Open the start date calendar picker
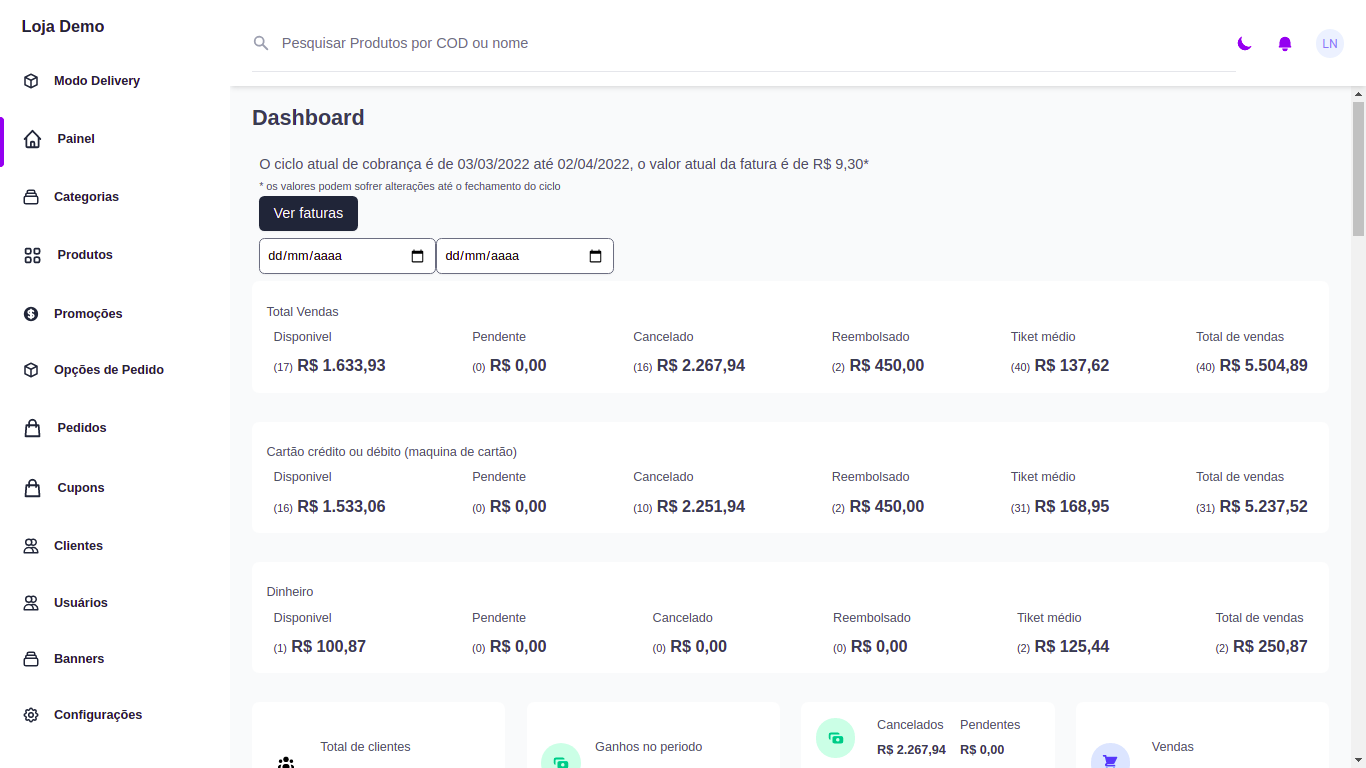1366x768 pixels. (418, 256)
